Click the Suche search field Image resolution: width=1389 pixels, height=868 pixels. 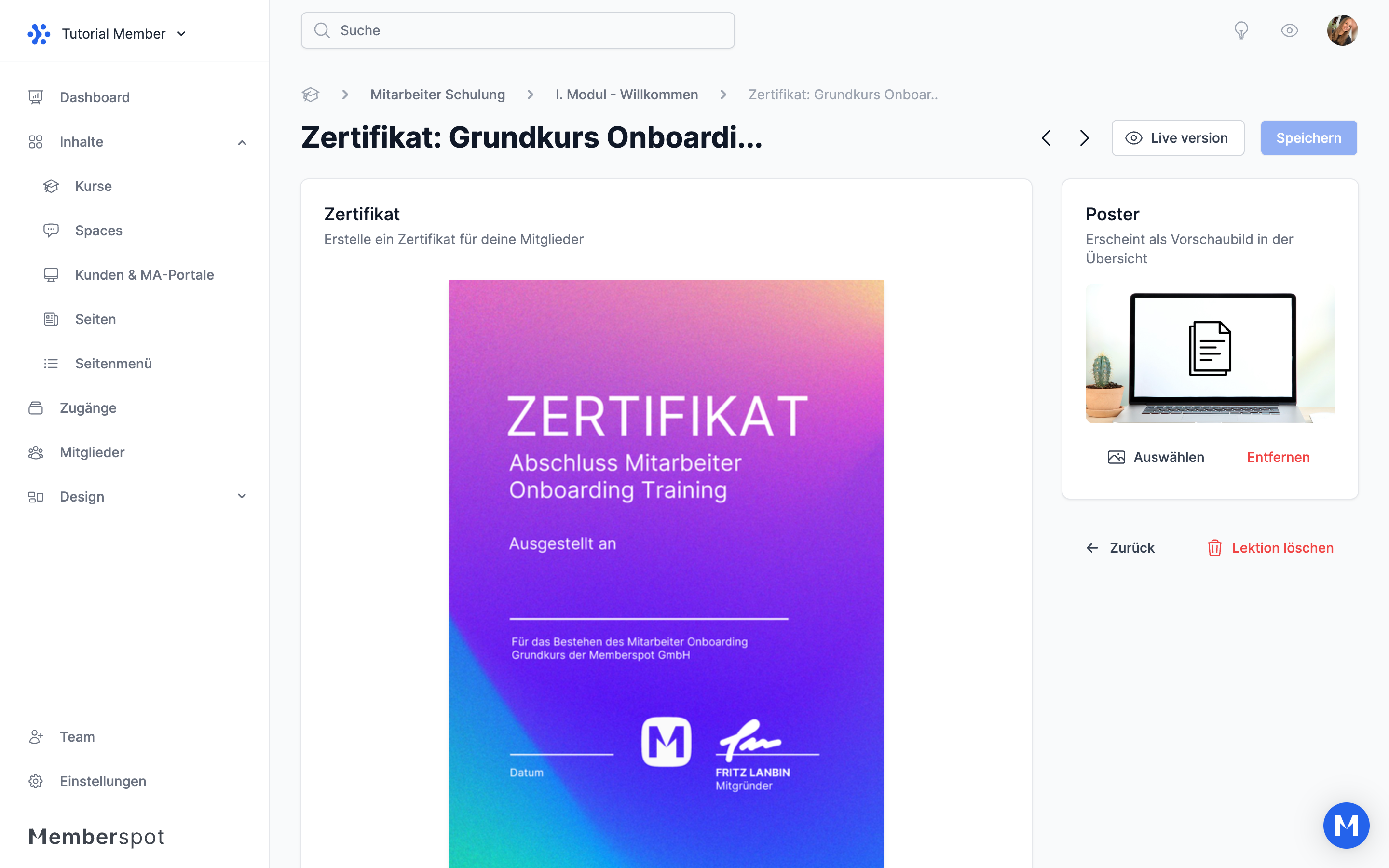[517, 30]
